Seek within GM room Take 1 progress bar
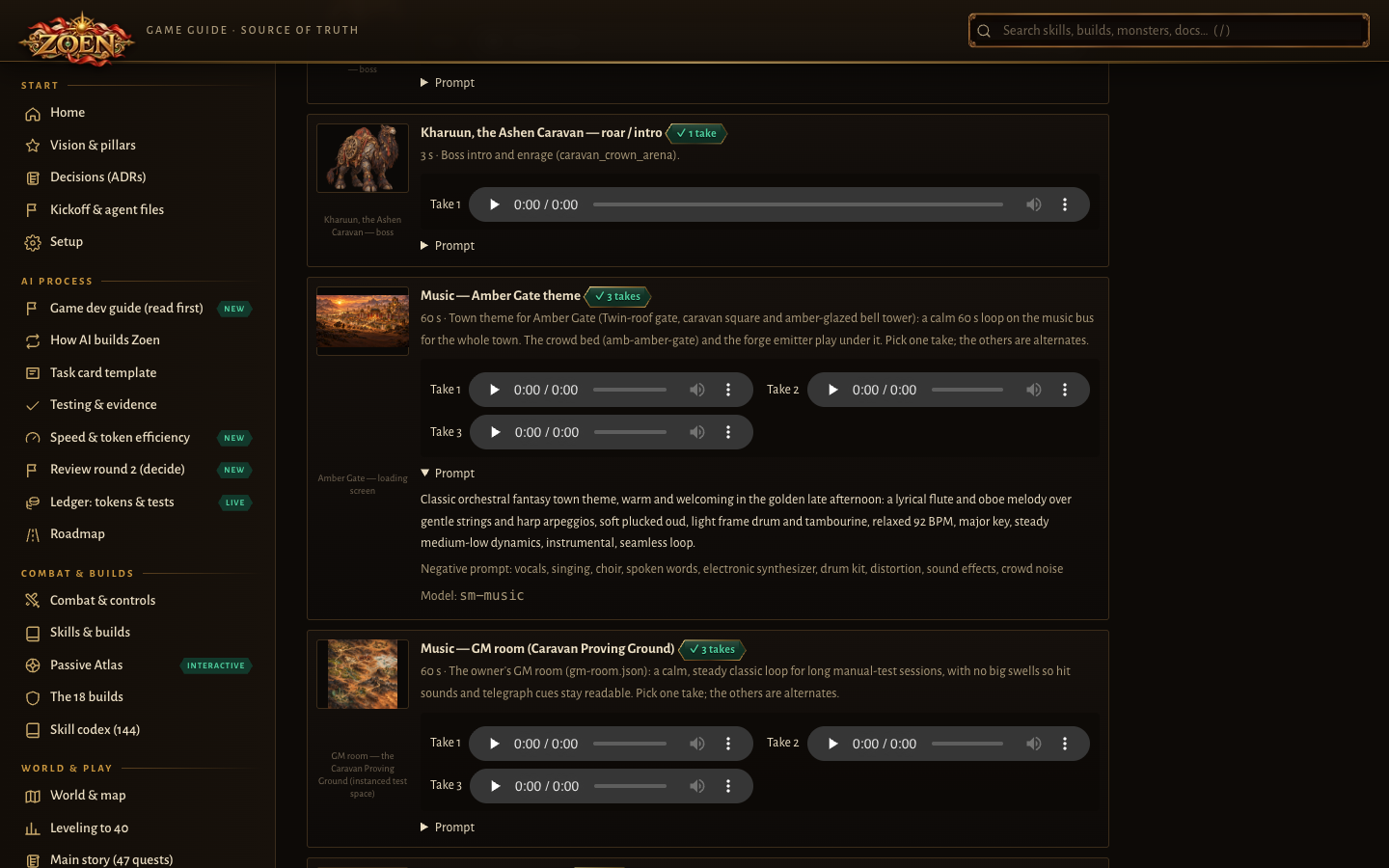Image resolution: width=1389 pixels, height=868 pixels. pos(630,744)
